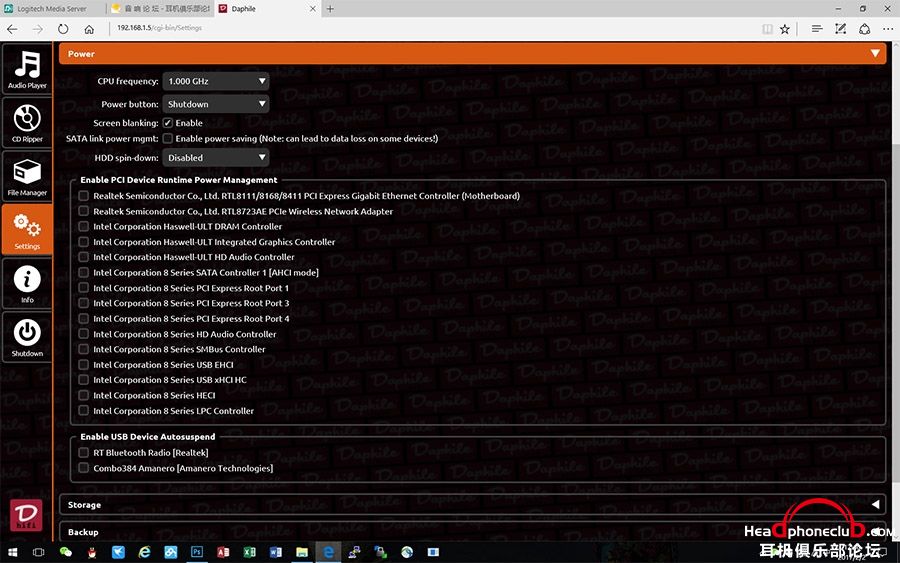Click the Daphile logo at sidebar bottom
900x563 pixels.
[x=26, y=515]
